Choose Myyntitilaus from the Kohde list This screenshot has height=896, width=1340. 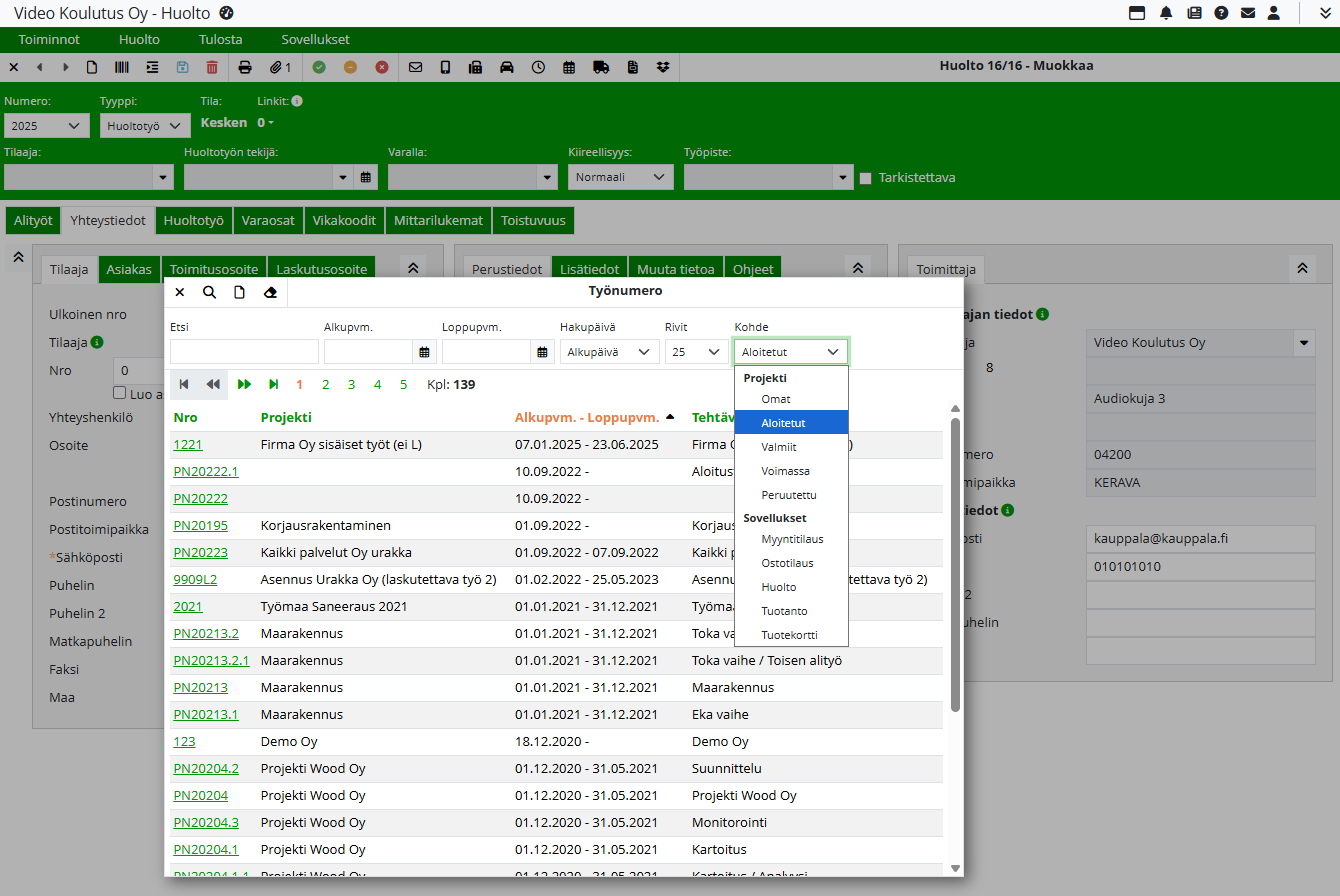[x=792, y=539]
